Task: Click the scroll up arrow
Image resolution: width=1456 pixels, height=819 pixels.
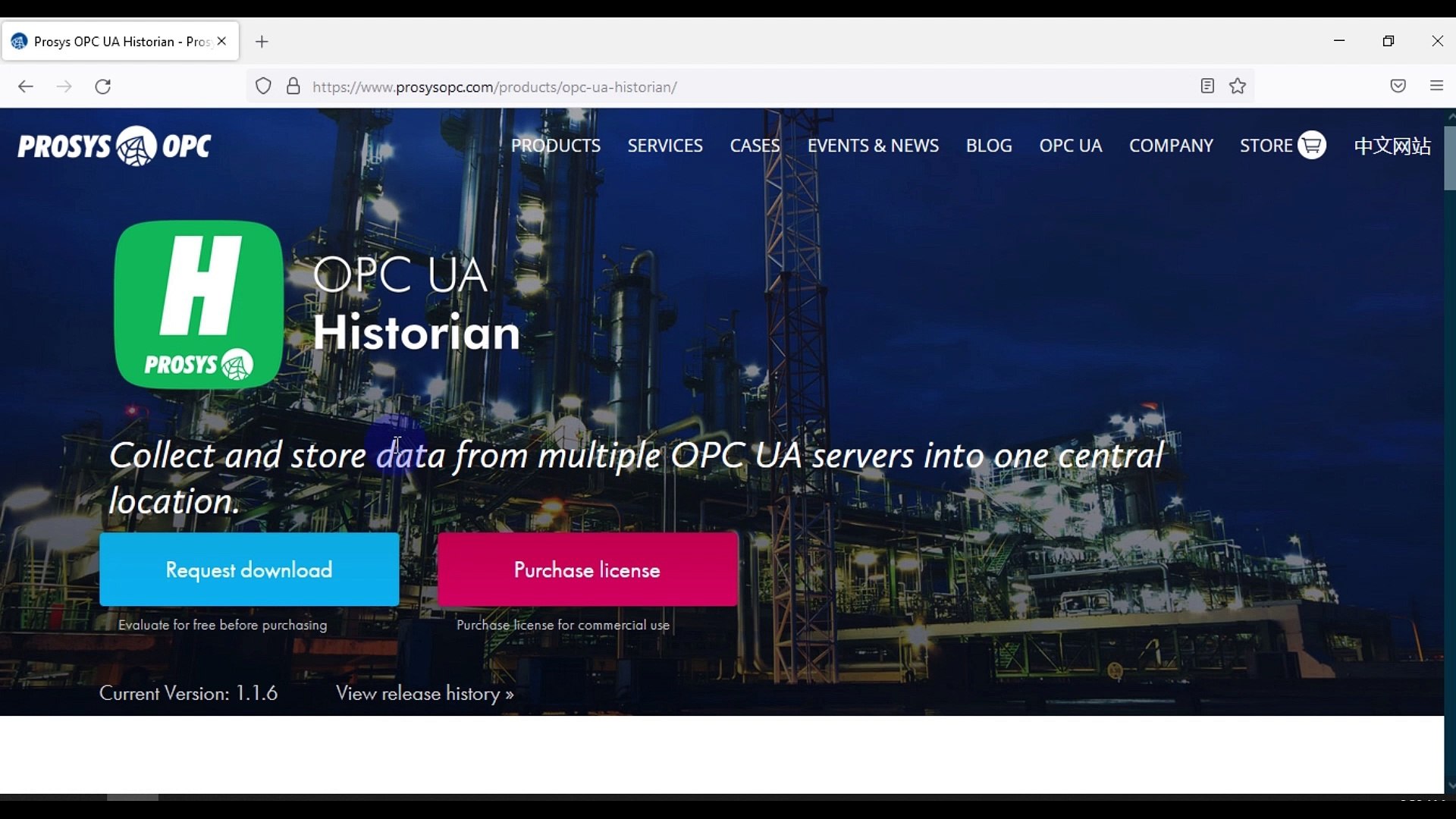Action: click(x=1450, y=117)
